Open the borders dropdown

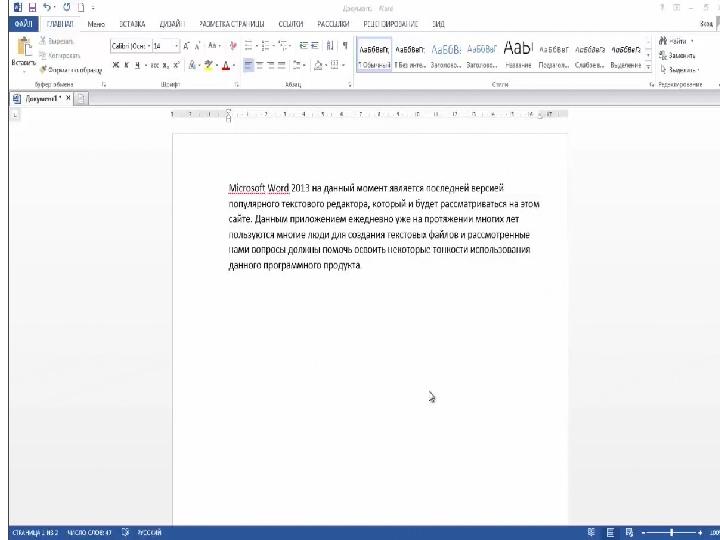[x=343, y=66]
